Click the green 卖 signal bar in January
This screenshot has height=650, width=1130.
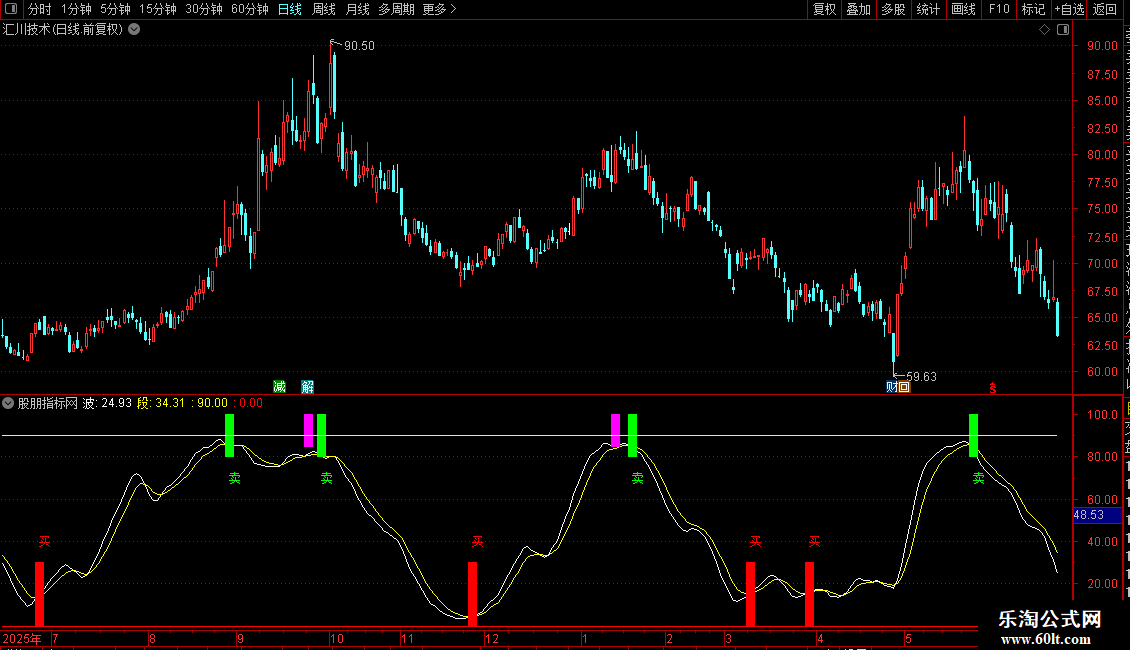[x=632, y=435]
